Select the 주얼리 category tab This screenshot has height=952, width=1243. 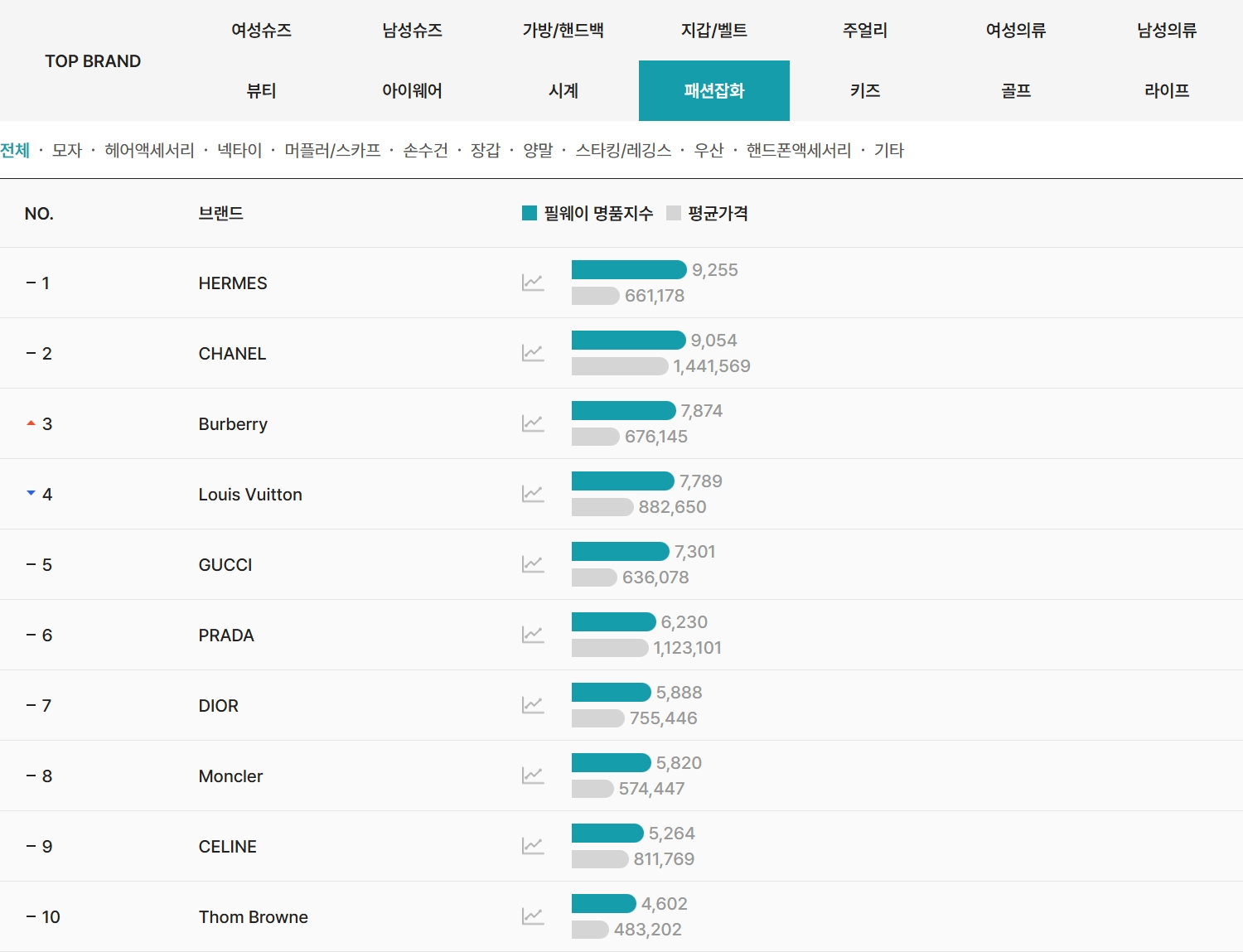point(865,31)
